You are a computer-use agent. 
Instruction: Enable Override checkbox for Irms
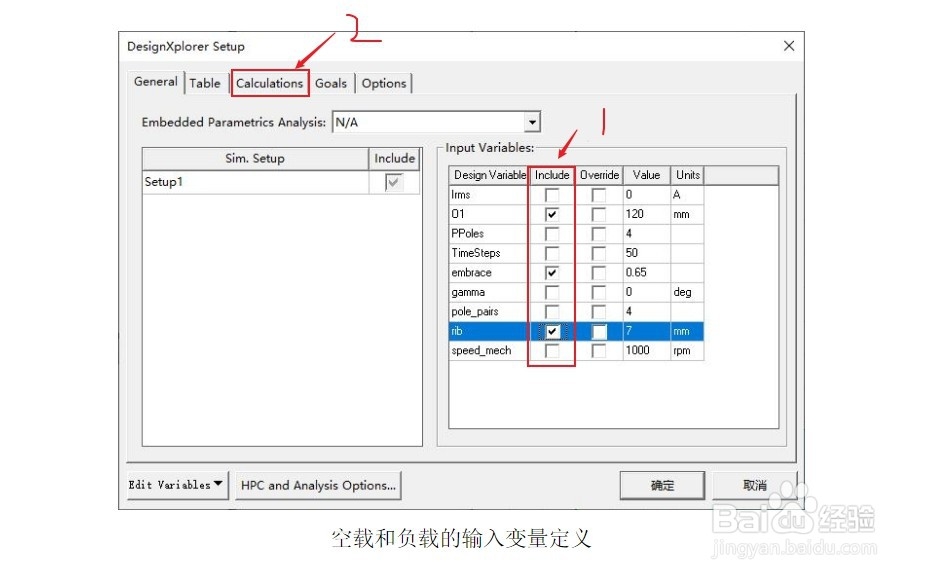point(599,195)
